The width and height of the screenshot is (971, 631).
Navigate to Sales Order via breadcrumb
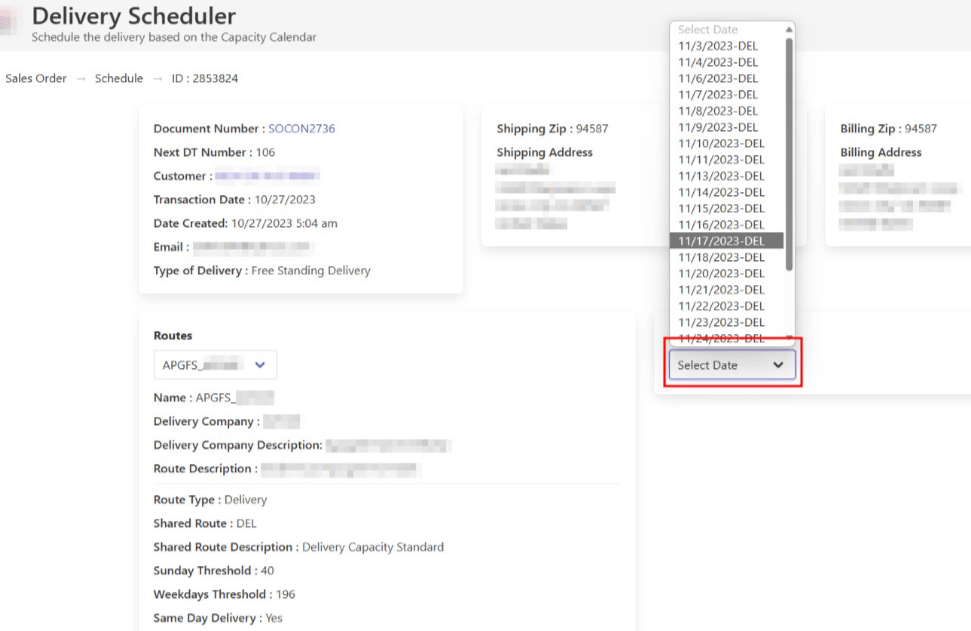pos(35,78)
